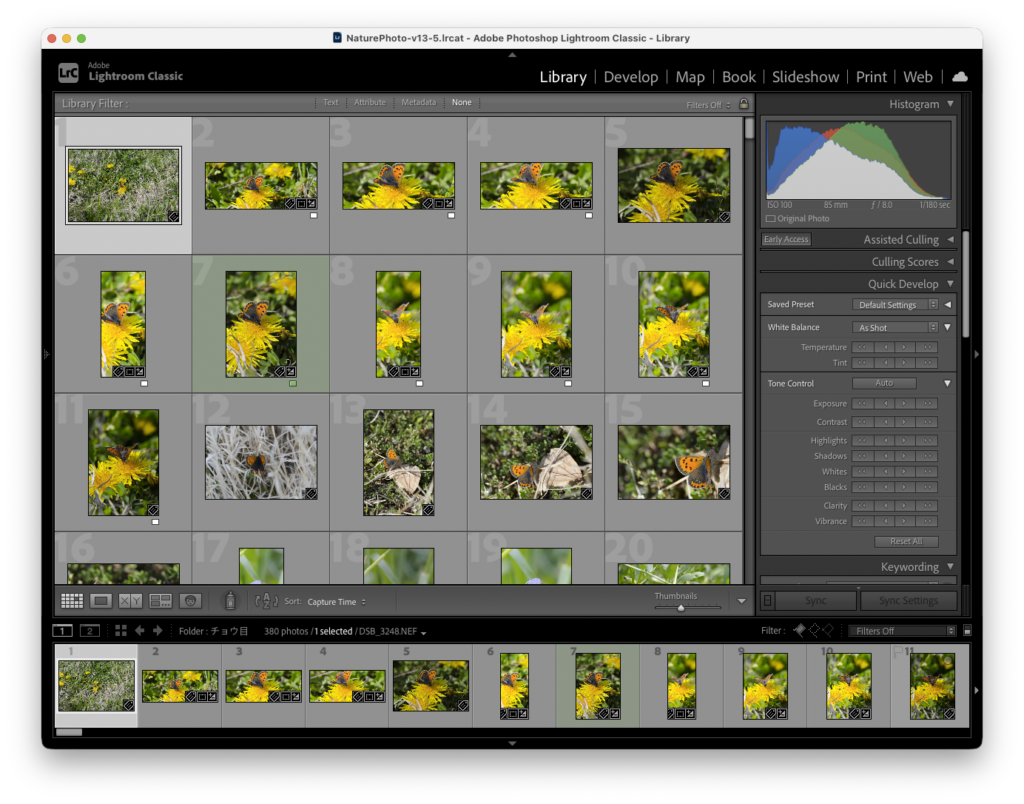This screenshot has width=1024, height=804.
Task: Select the Grid view icon in the toolbar
Action: (x=72, y=600)
